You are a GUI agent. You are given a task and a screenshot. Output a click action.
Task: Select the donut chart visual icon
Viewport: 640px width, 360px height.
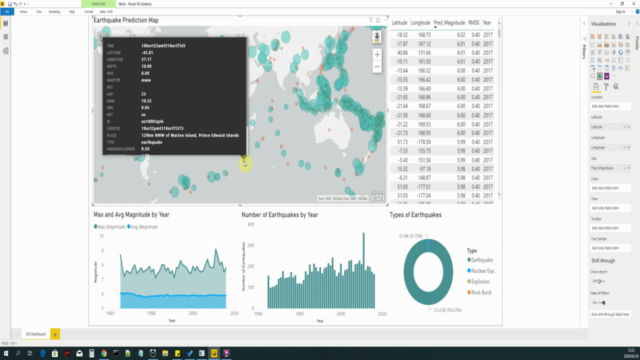click(620, 52)
